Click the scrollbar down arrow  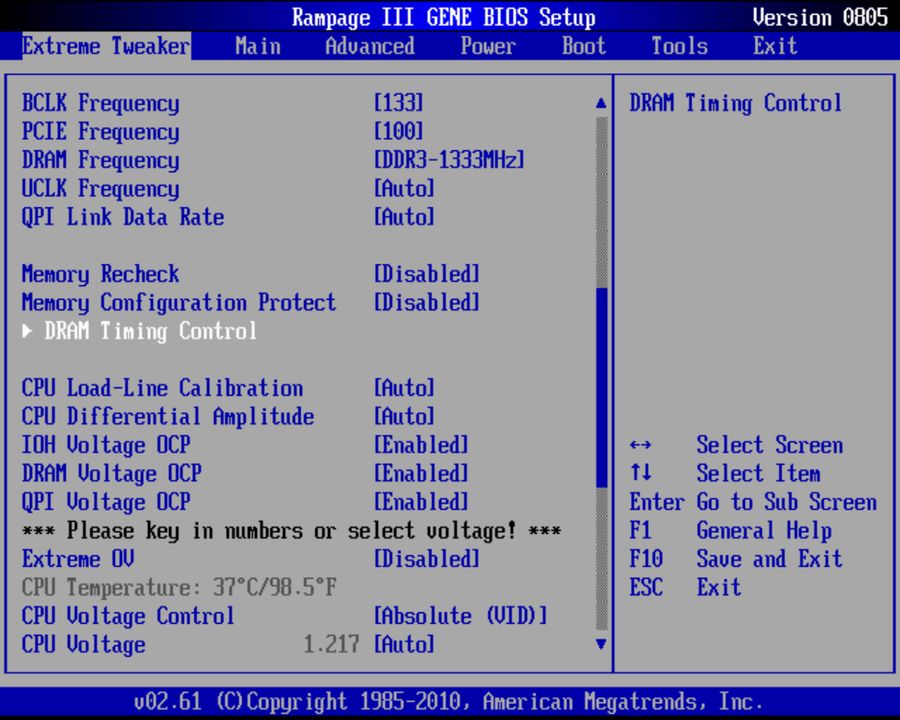click(601, 644)
